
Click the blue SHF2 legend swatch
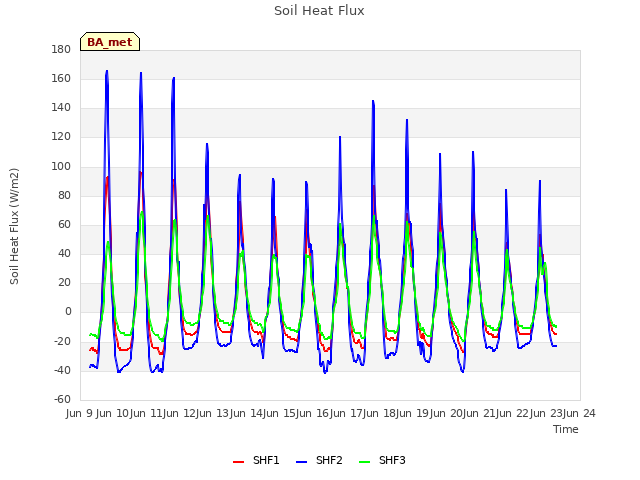pyautogui.click(x=301, y=462)
